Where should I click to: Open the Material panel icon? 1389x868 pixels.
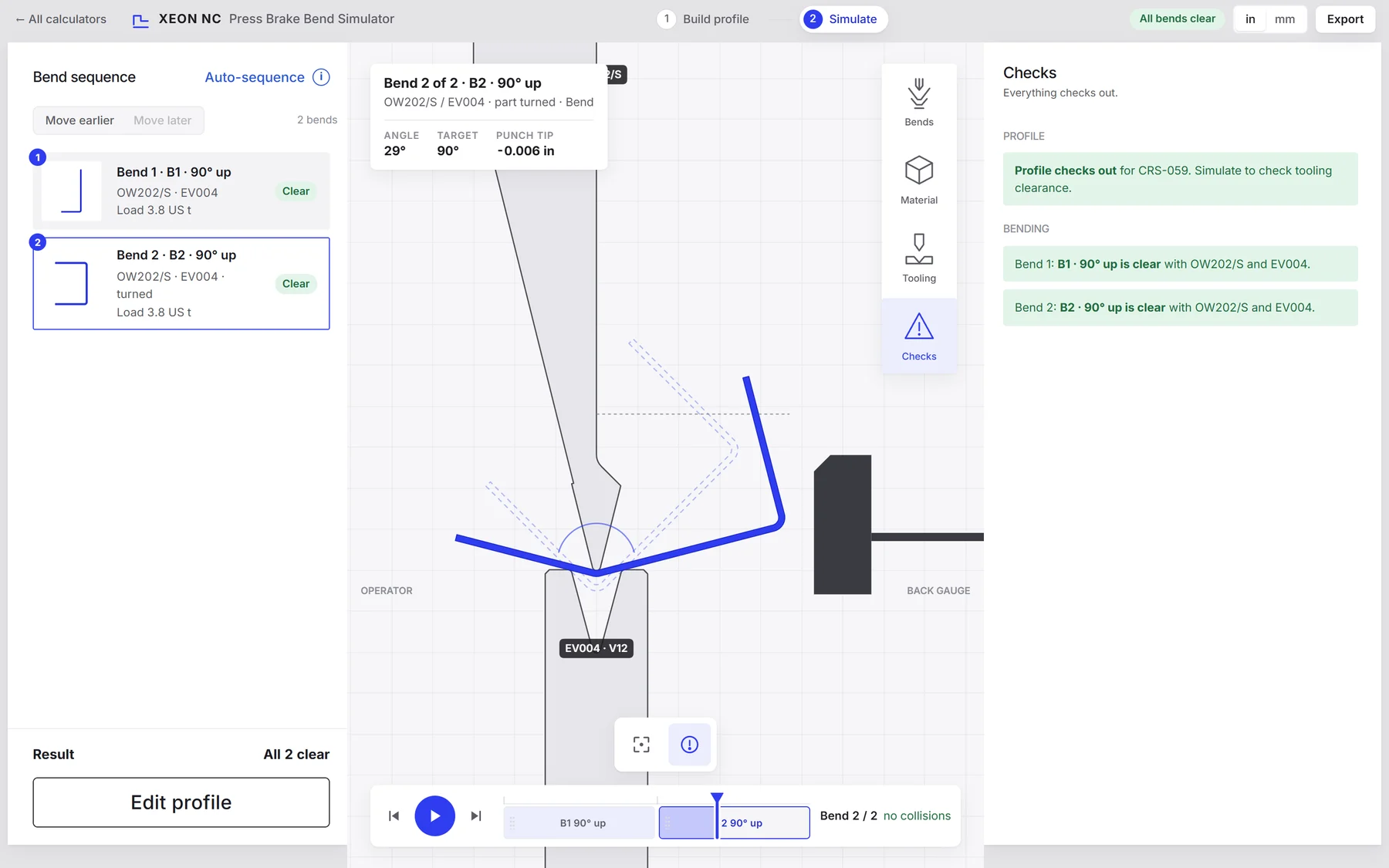tap(919, 181)
